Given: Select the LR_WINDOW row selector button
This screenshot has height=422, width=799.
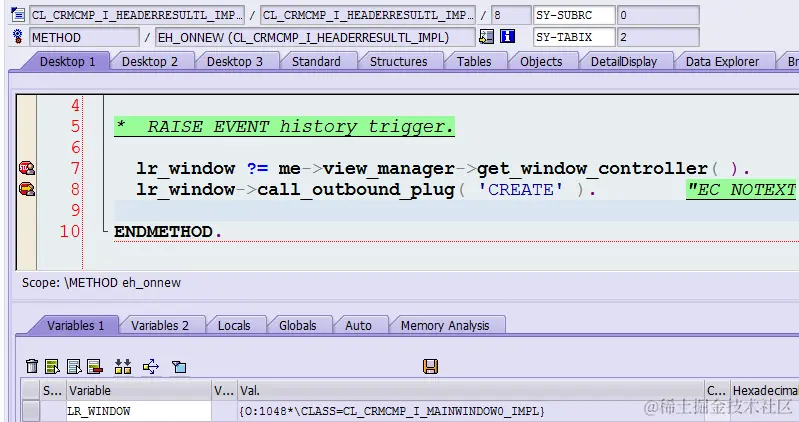Looking at the screenshot, I should point(31,411).
